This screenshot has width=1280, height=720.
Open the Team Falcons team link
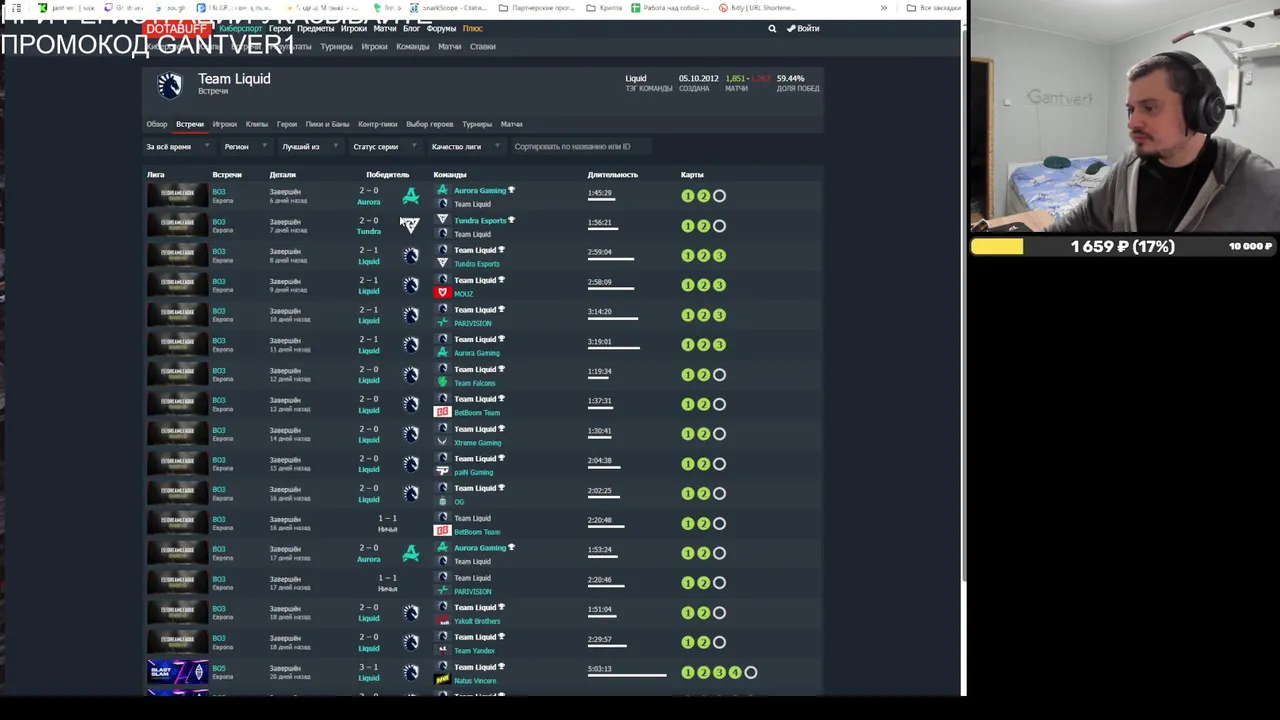point(474,383)
